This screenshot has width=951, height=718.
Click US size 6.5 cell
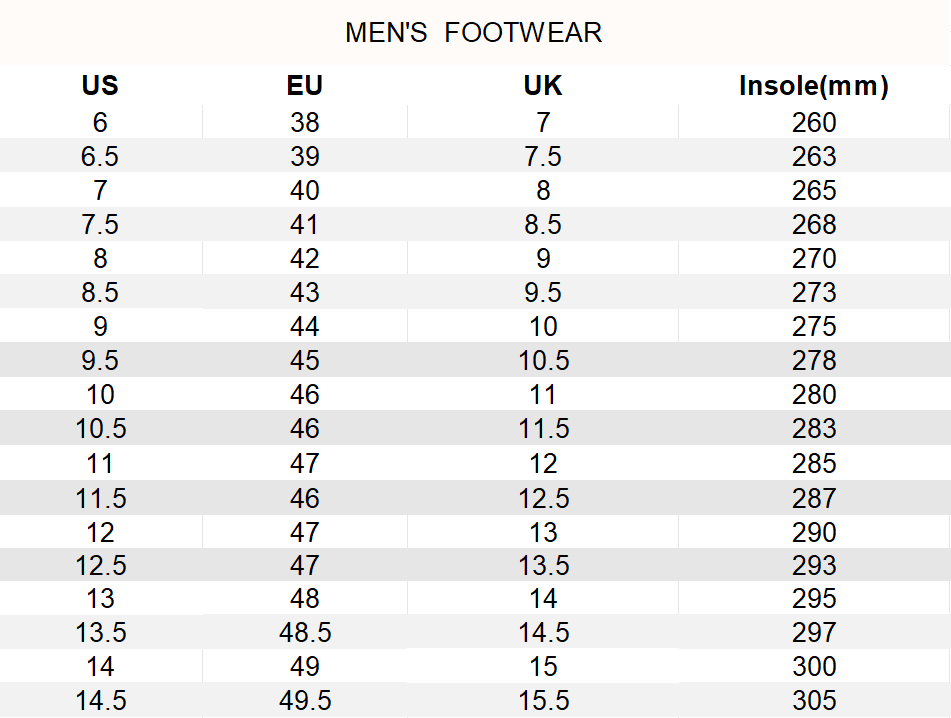(x=100, y=157)
